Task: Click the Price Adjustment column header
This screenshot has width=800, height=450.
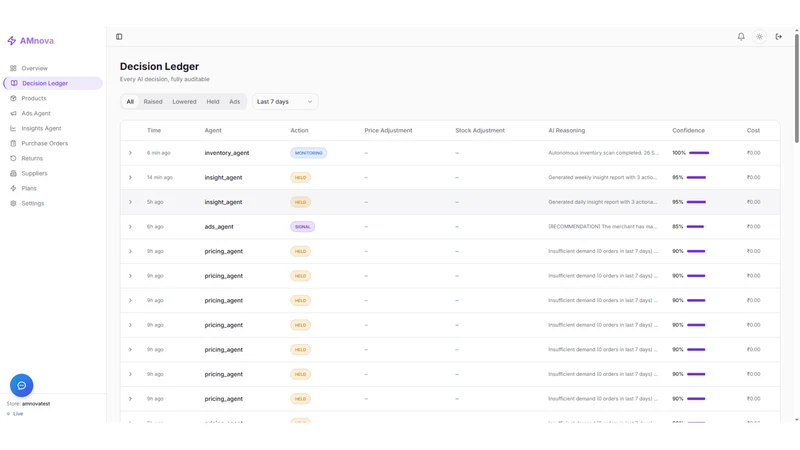Action: click(x=388, y=131)
